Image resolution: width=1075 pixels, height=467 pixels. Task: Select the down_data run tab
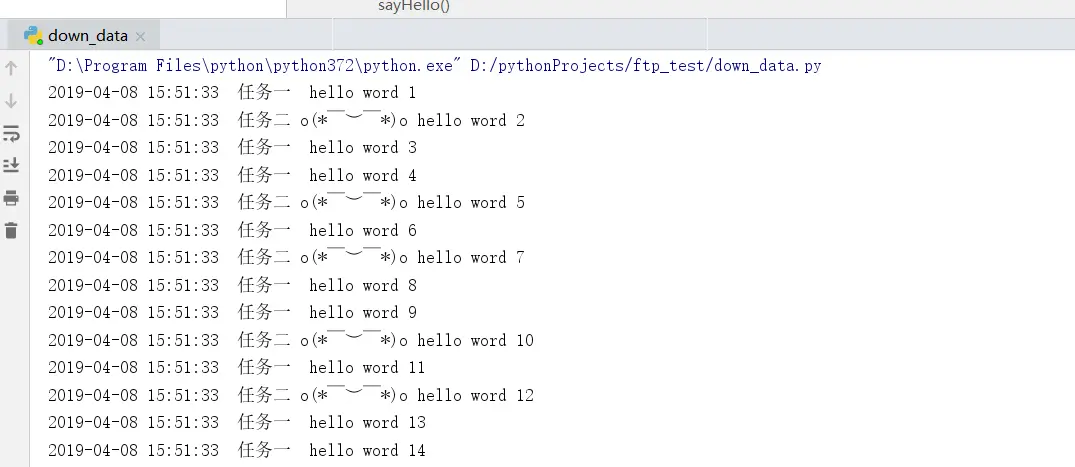(x=84, y=36)
